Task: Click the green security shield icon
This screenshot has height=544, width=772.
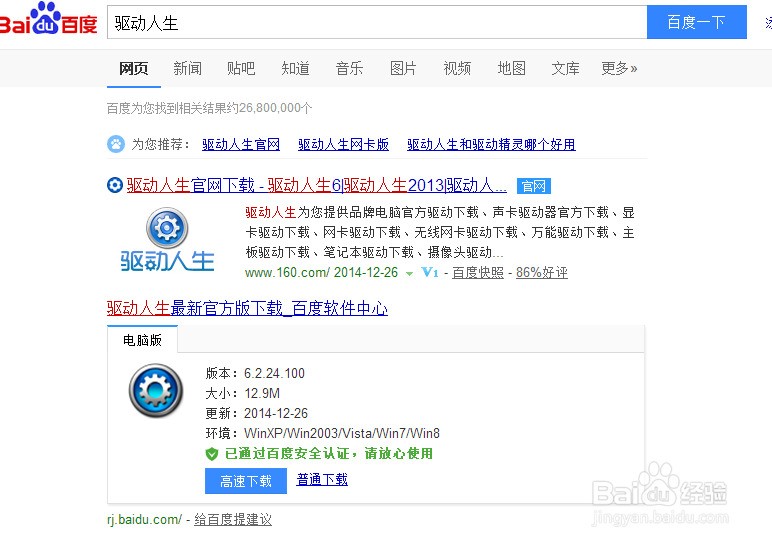Action: click(212, 454)
